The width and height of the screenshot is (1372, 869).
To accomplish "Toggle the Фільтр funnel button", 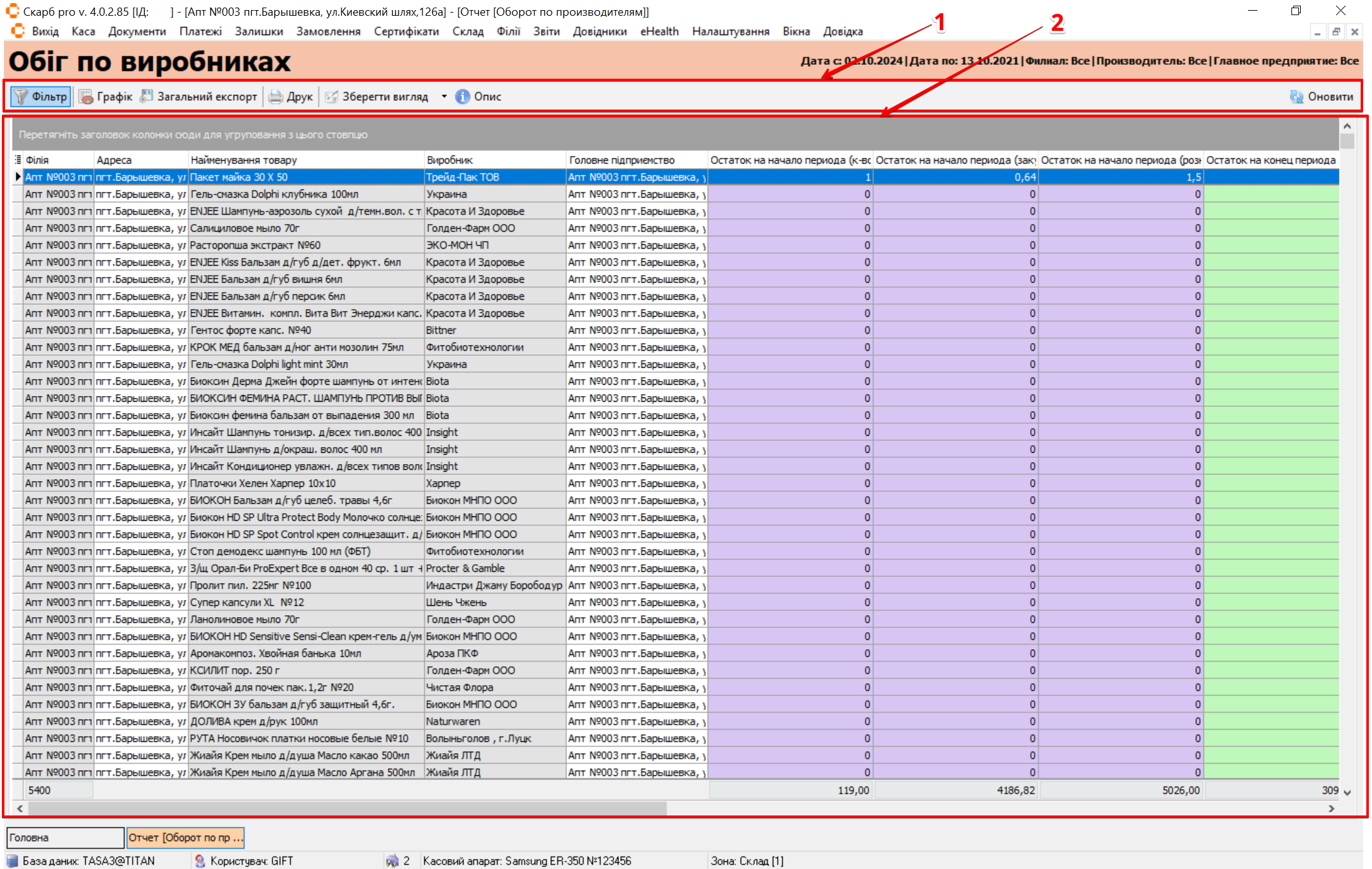I will (40, 96).
